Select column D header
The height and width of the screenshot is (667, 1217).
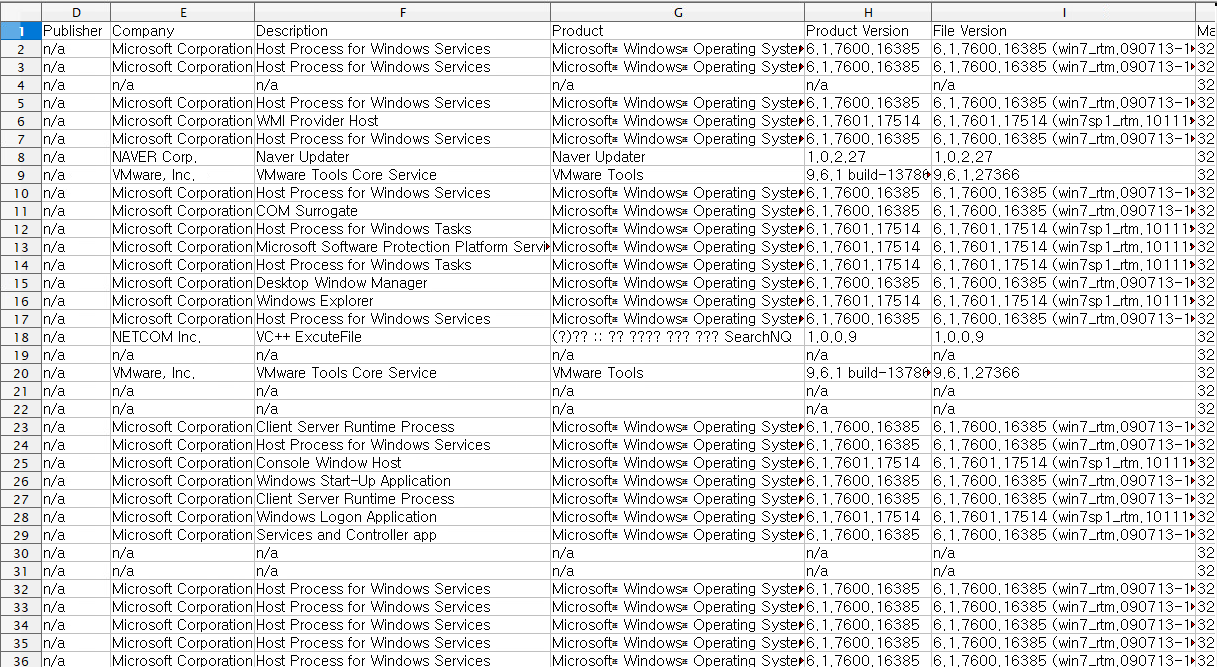(75, 12)
